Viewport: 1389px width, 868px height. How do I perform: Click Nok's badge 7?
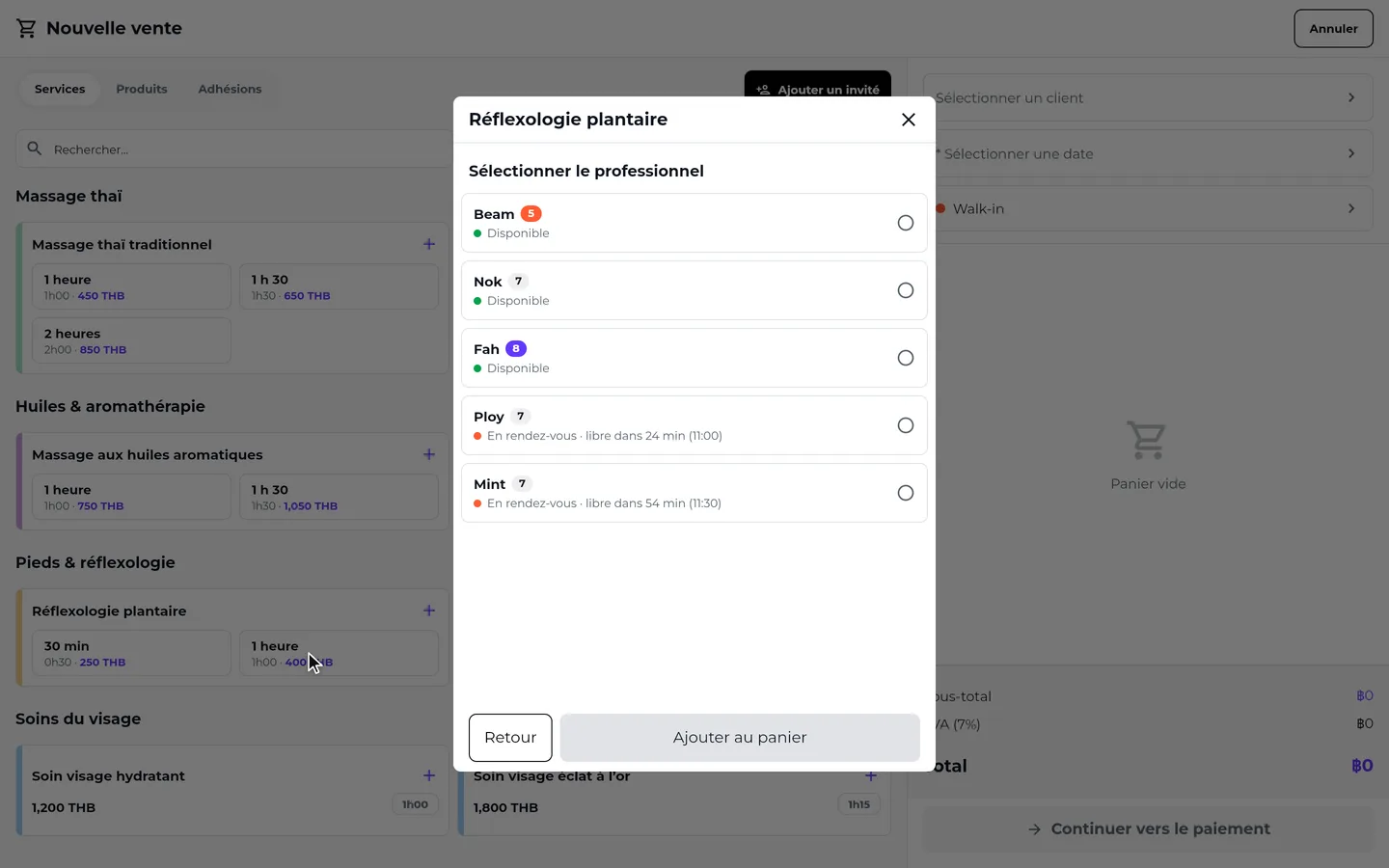518,281
